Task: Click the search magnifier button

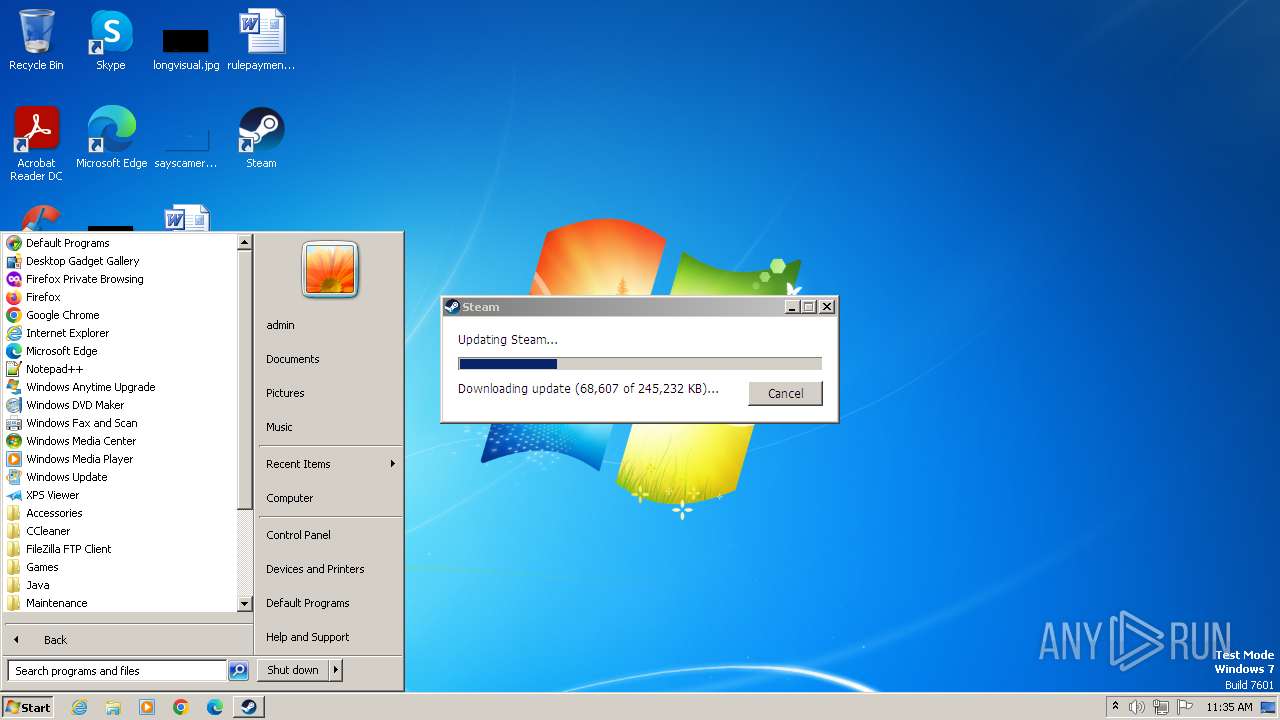Action: pos(238,671)
